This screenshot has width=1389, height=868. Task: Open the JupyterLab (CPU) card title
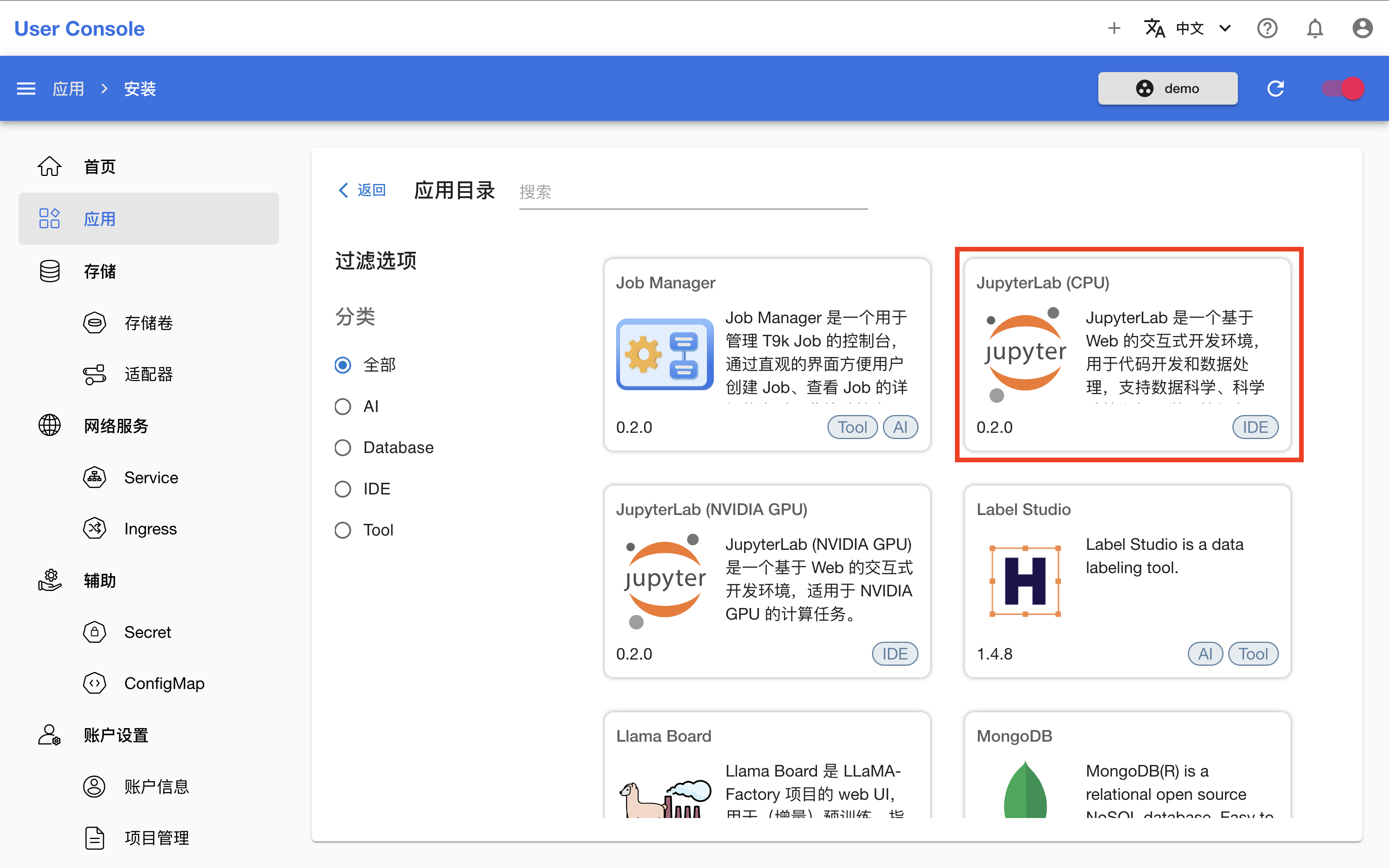click(1043, 282)
